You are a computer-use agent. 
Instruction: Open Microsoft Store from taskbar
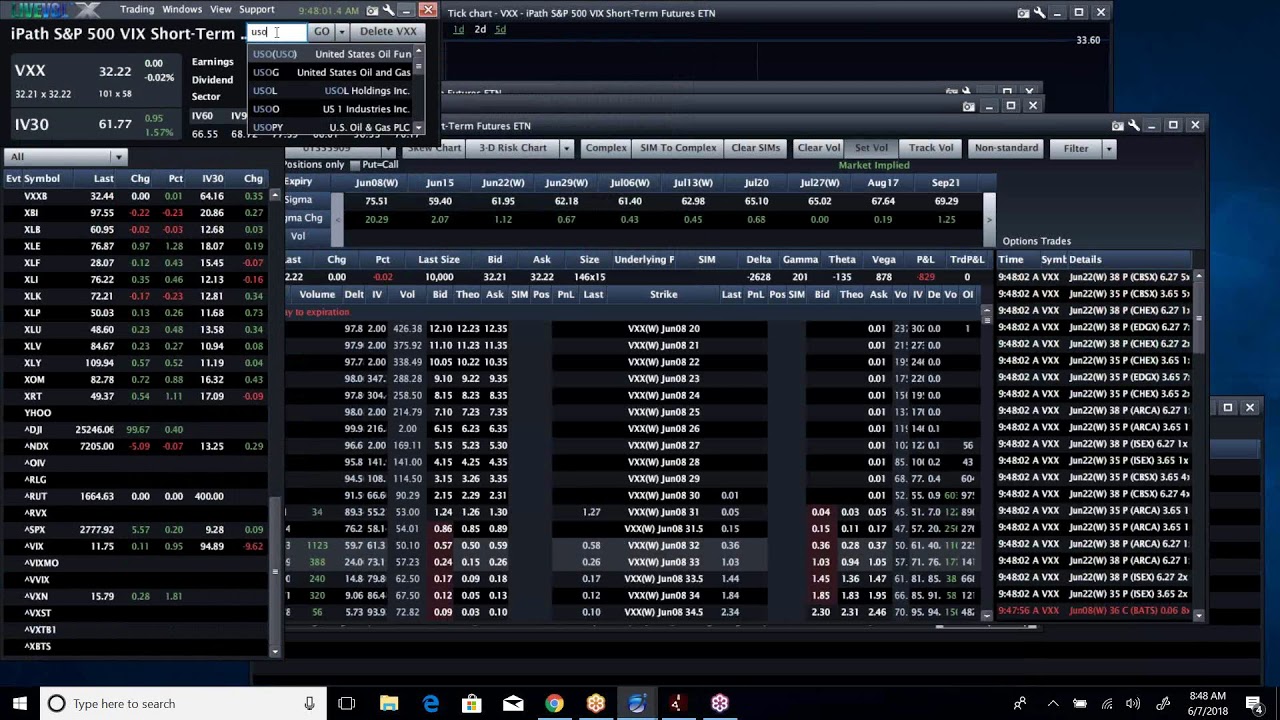coord(471,703)
